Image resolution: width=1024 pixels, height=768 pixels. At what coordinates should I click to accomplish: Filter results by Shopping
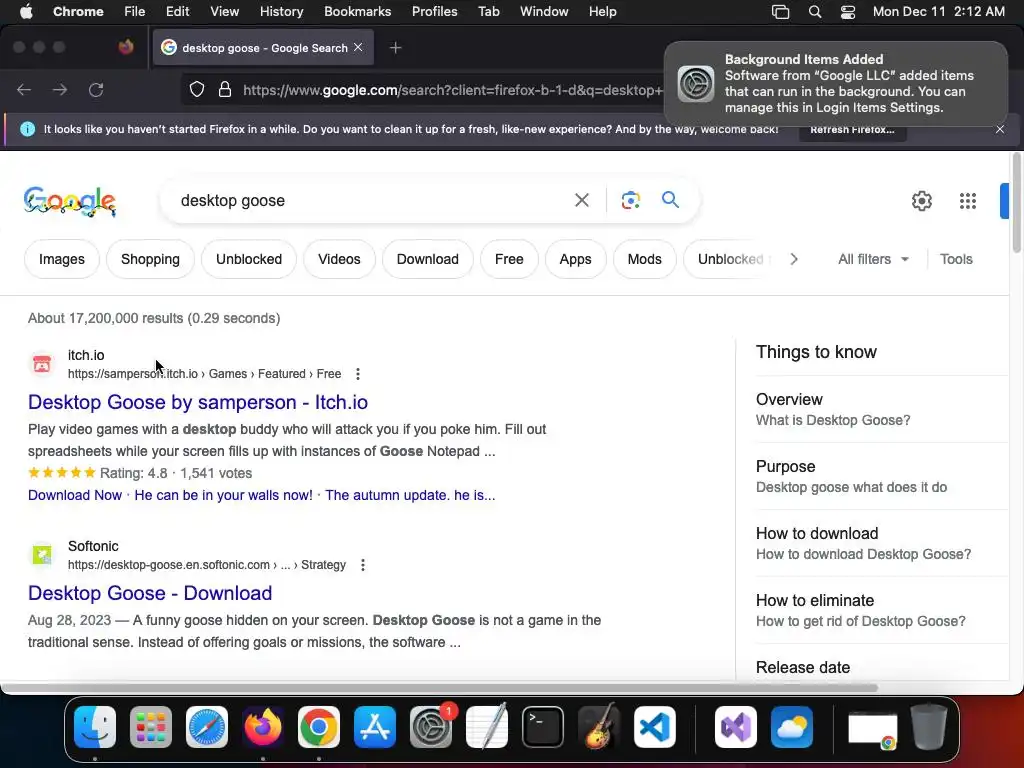(x=150, y=259)
